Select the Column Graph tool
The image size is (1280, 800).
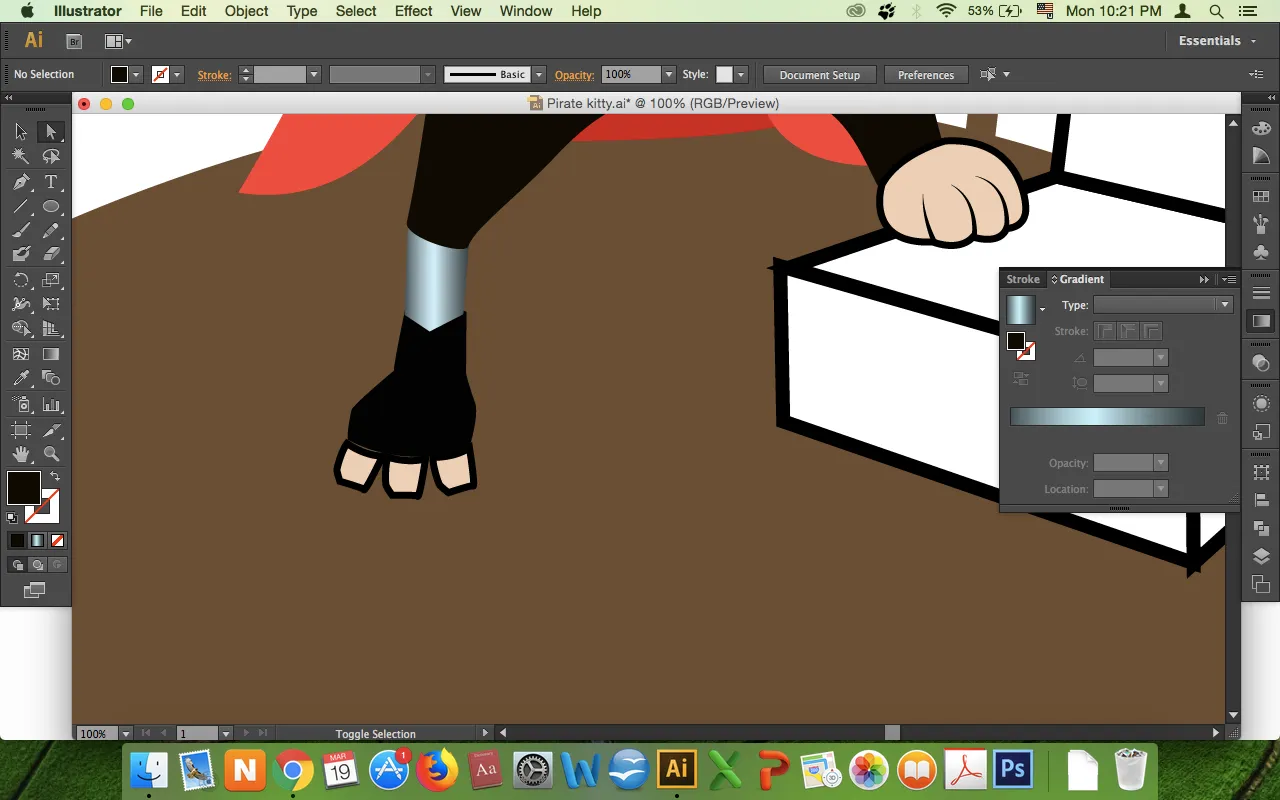[51, 405]
